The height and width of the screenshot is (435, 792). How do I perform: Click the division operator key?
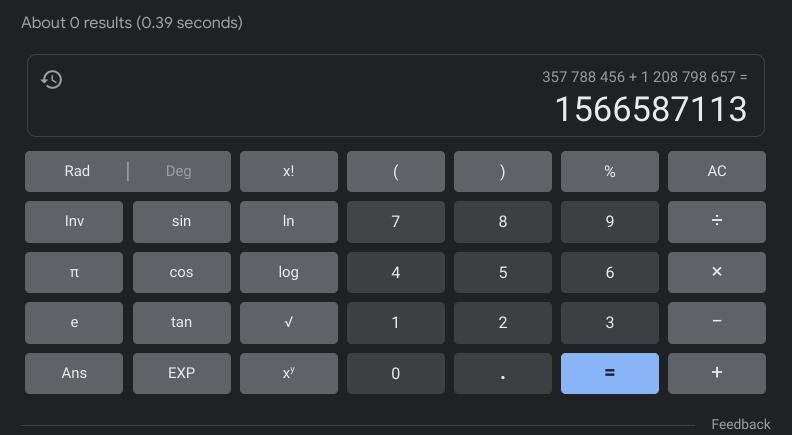pos(717,222)
